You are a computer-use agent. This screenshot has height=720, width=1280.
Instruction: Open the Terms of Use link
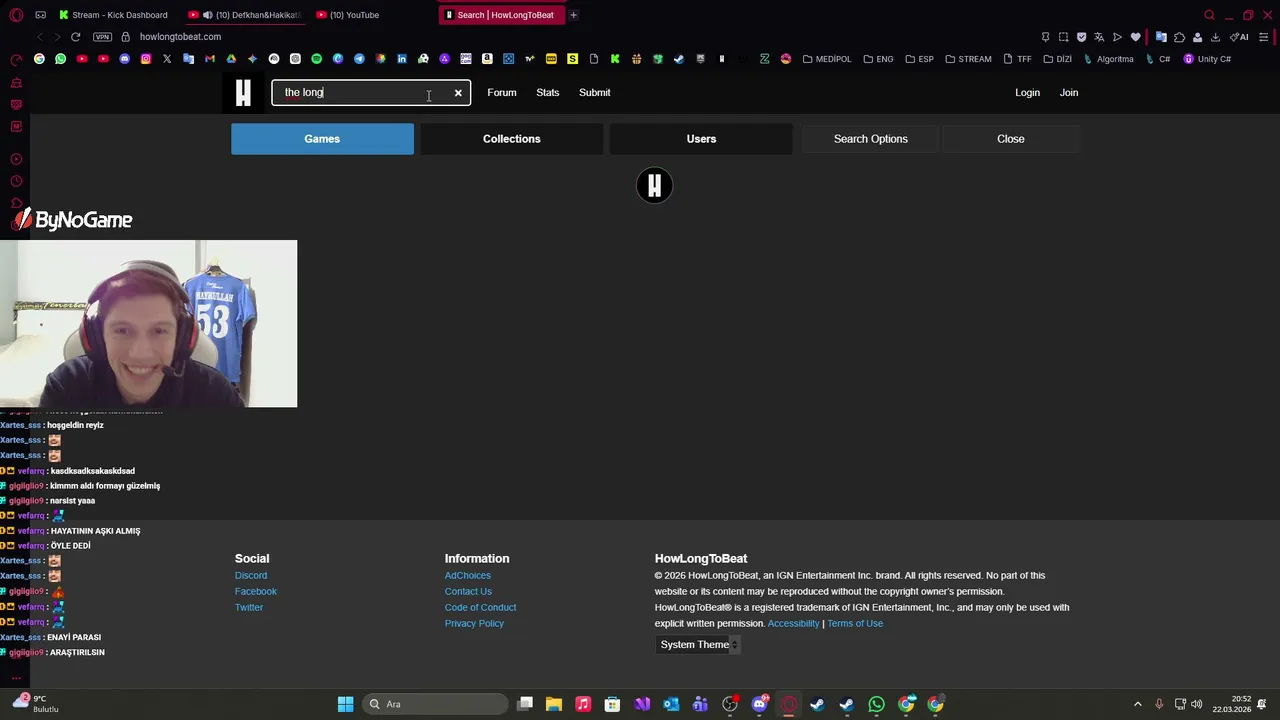click(x=855, y=623)
